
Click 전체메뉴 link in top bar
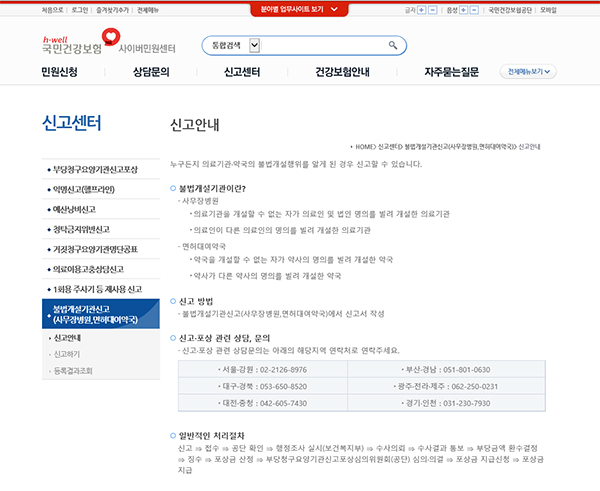(148, 10)
